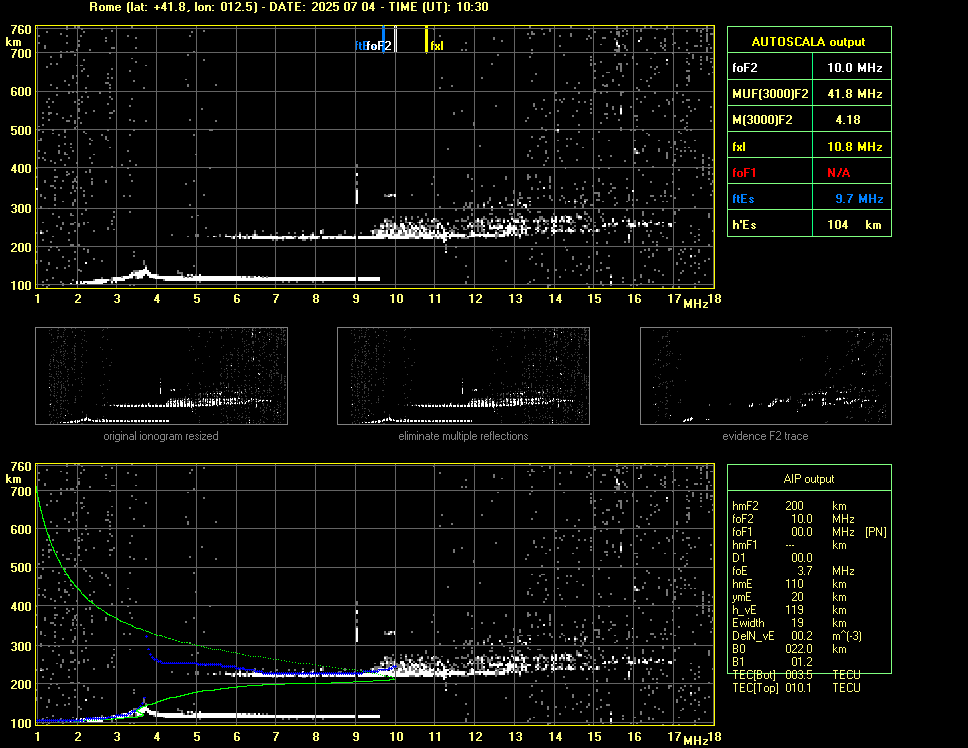This screenshot has width=968, height=748.
Task: Select the foF2 label in AIP output
Action: point(743,519)
